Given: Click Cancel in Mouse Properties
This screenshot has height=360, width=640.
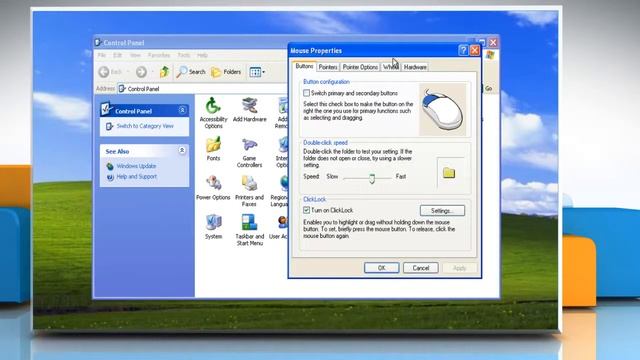Looking at the screenshot, I should click(x=420, y=268).
